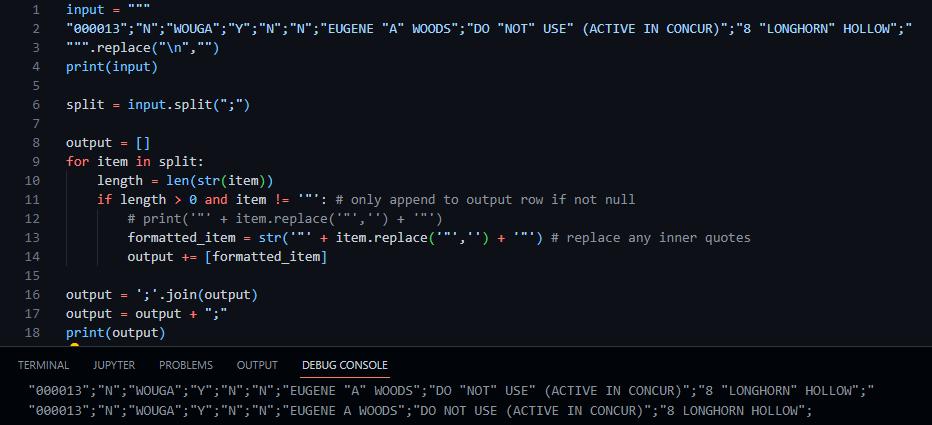Select line number 1 in the gutter
The width and height of the screenshot is (932, 425).
tap(37, 10)
